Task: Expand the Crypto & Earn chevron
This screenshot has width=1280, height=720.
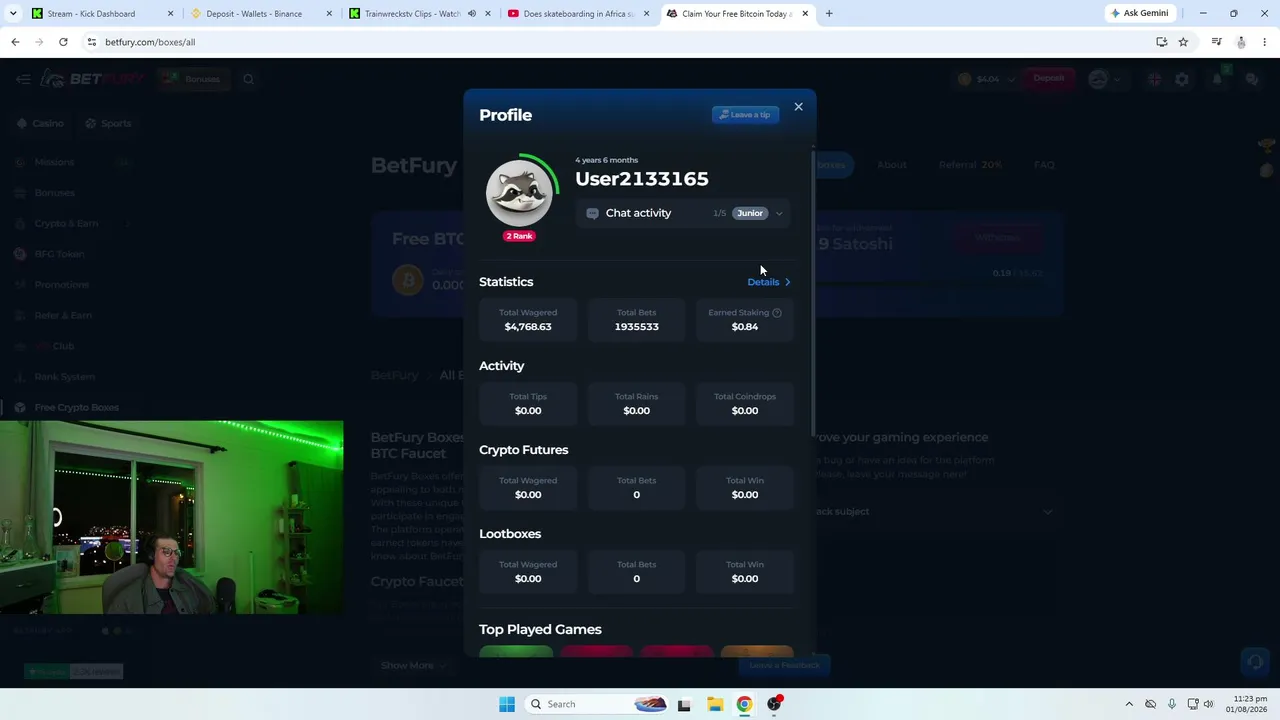Action: 126,223
